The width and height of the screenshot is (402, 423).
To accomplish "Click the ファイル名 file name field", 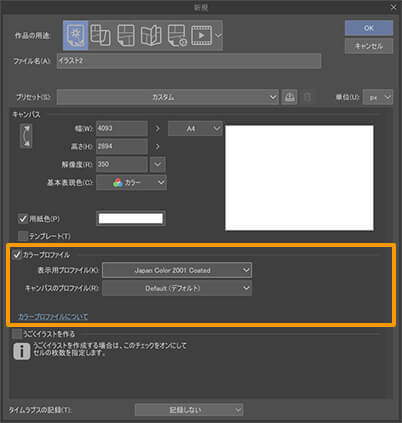I will pyautogui.click(x=189, y=61).
